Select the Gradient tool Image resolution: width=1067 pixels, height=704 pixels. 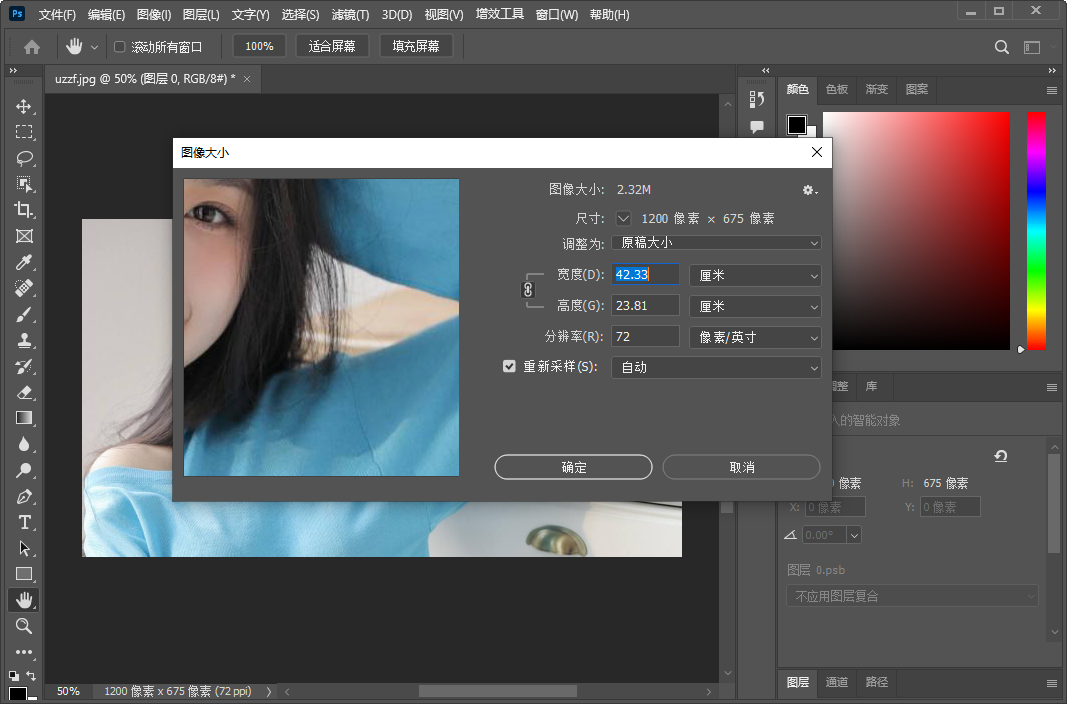pos(24,418)
